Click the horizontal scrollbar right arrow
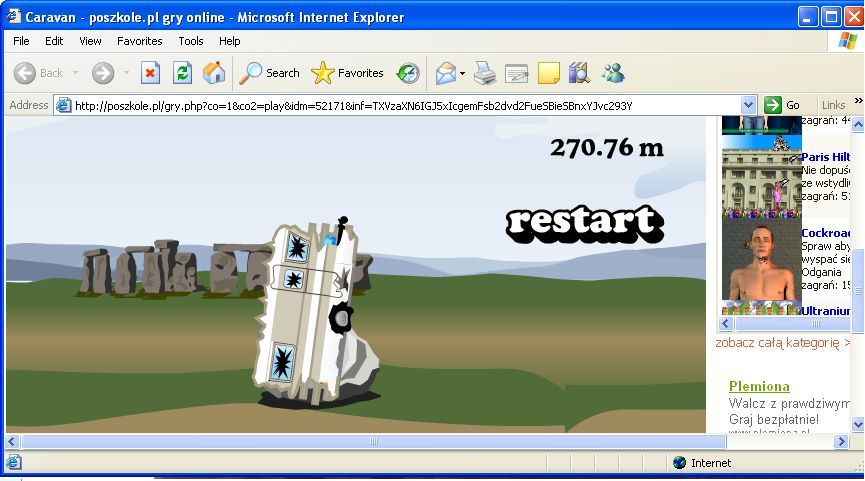The width and height of the screenshot is (865, 481). tap(841, 441)
